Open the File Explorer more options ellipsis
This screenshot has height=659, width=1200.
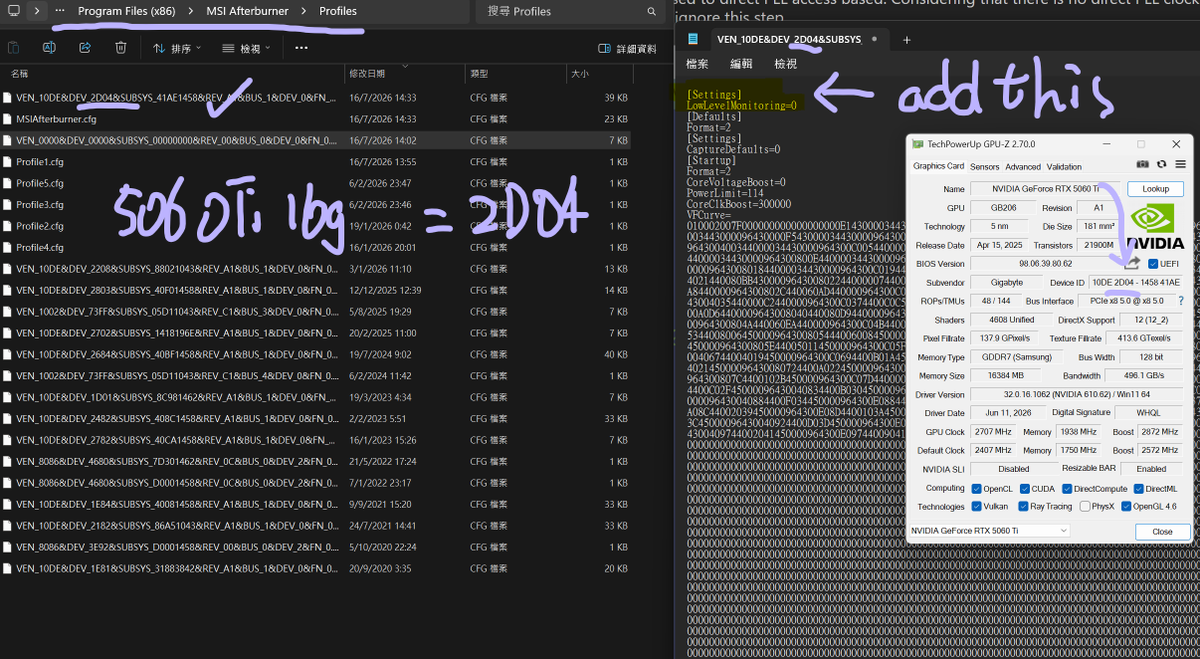(x=301, y=48)
